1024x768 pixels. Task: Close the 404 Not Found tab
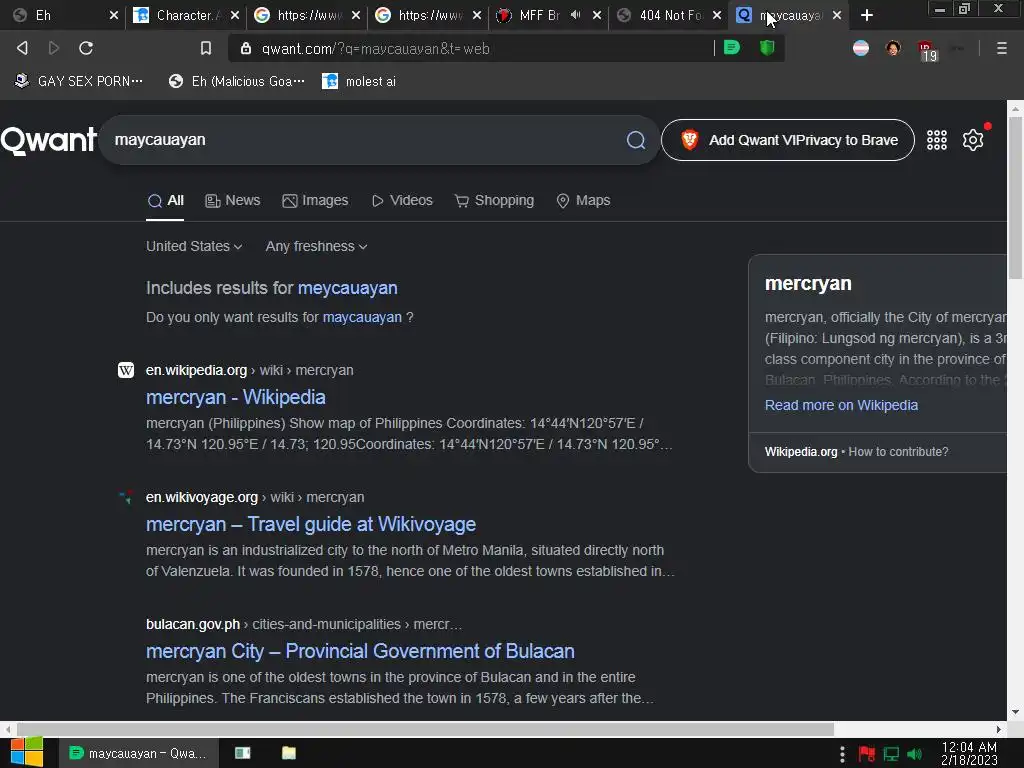pos(716,15)
